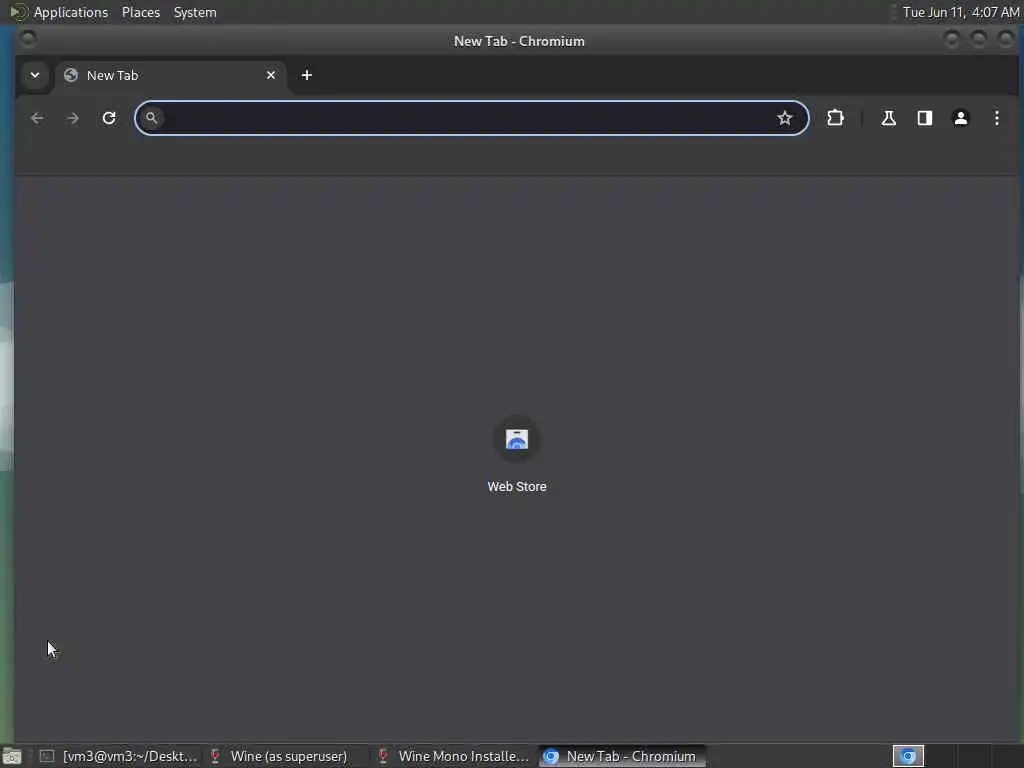Open a new tab with plus button
Viewport: 1024px width, 768px height.
pos(306,75)
